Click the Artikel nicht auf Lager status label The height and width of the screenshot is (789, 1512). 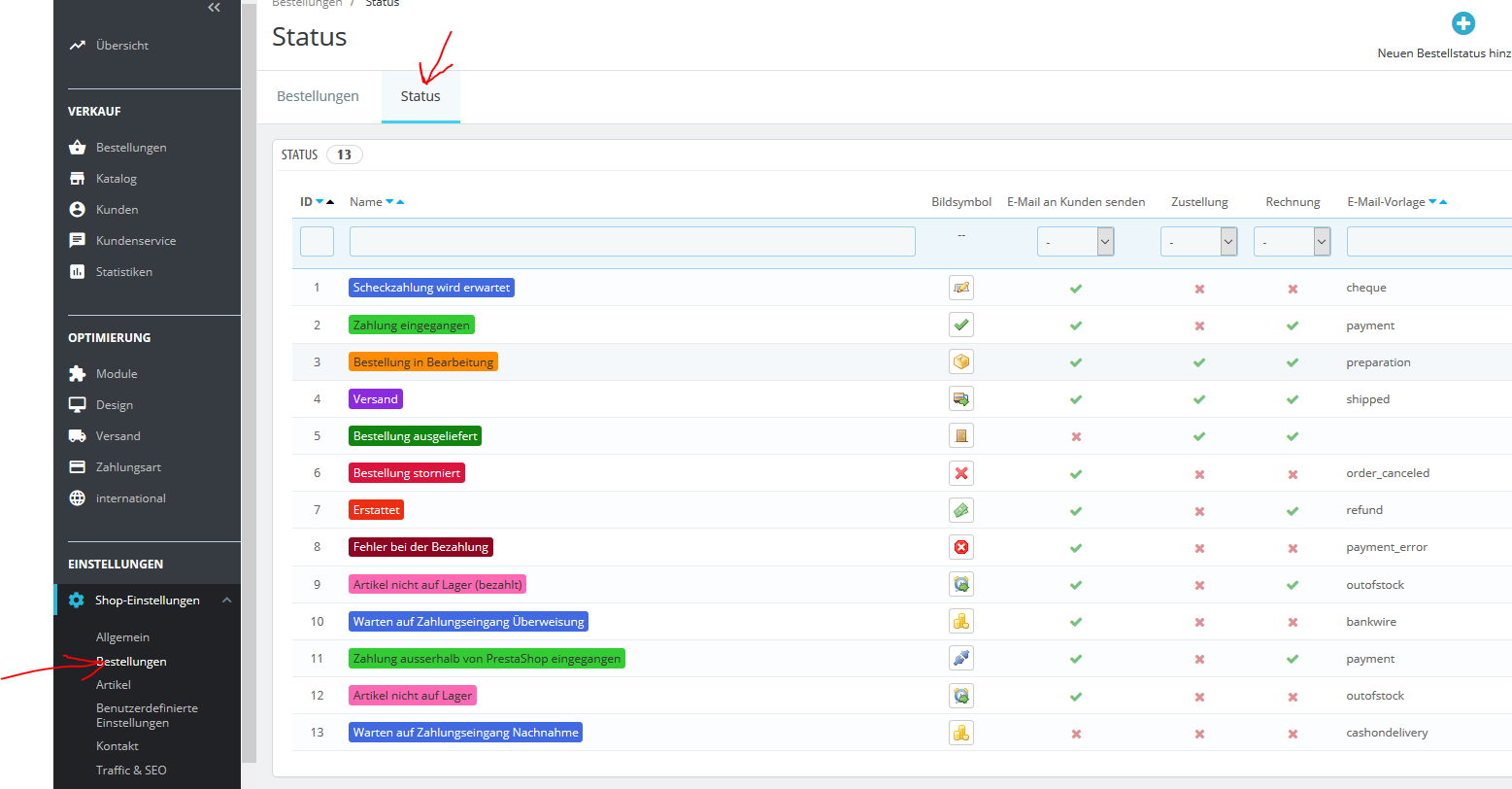click(413, 696)
